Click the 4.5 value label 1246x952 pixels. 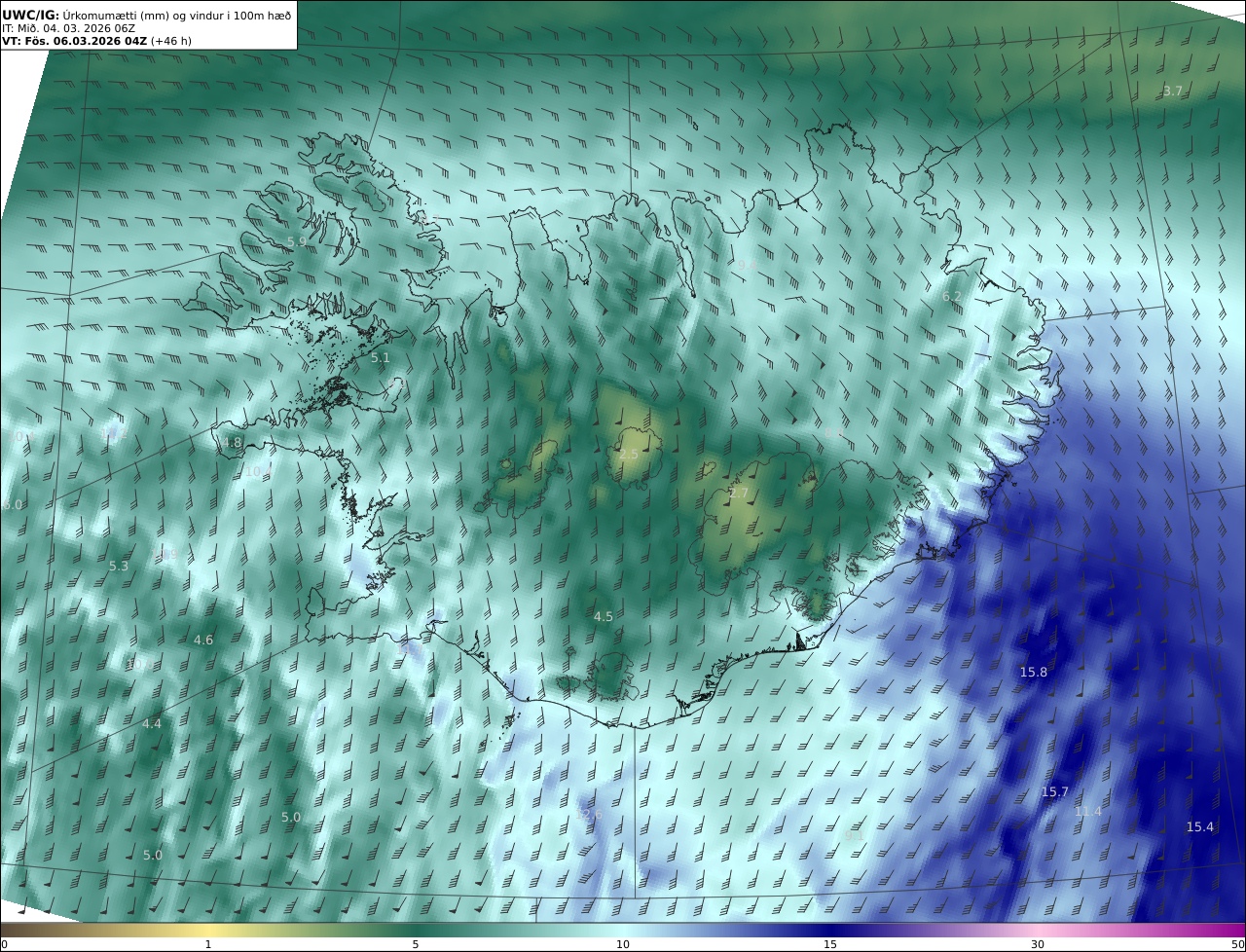coord(604,616)
